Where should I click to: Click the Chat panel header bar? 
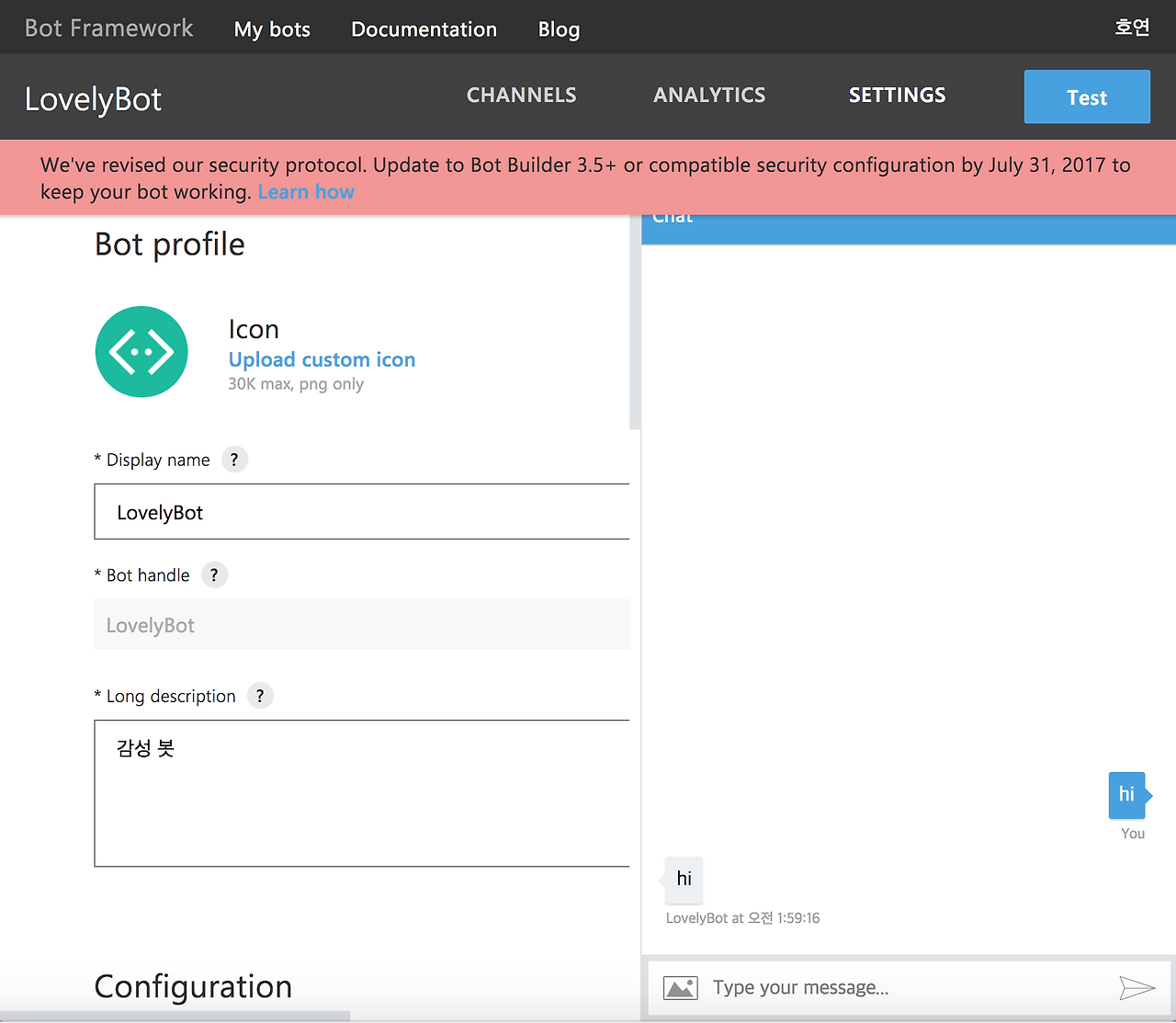909,229
